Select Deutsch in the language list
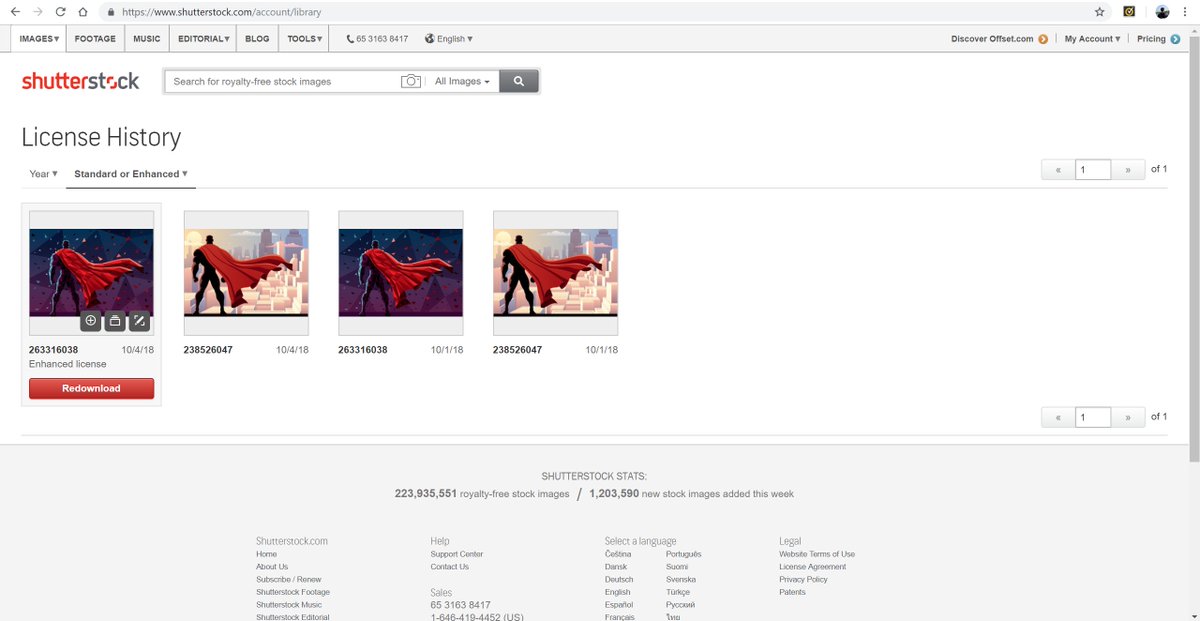 tap(619, 580)
